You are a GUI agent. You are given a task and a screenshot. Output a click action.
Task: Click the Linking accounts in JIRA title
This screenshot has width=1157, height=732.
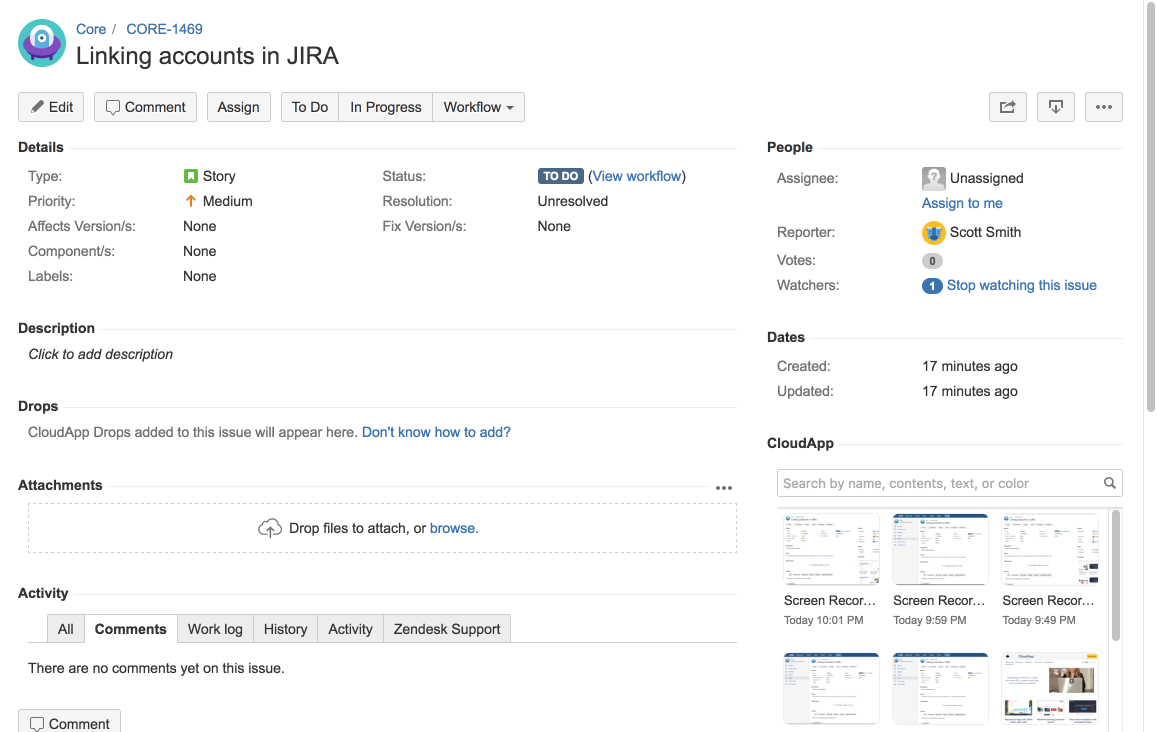coord(207,55)
